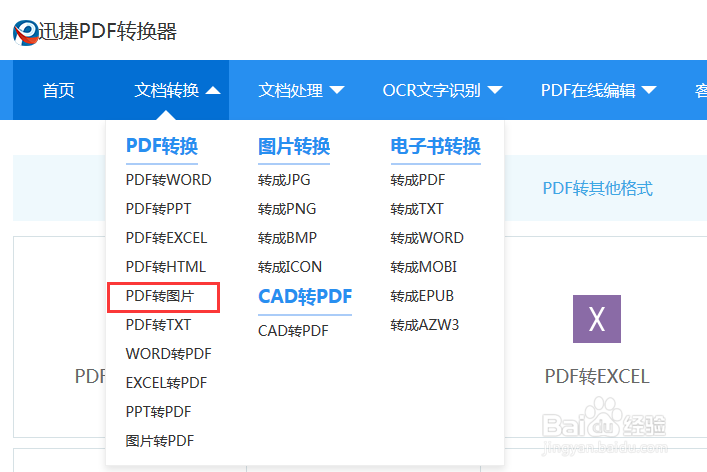Click the PDF转EXCEL card label
The image size is (707, 472).
597,376
